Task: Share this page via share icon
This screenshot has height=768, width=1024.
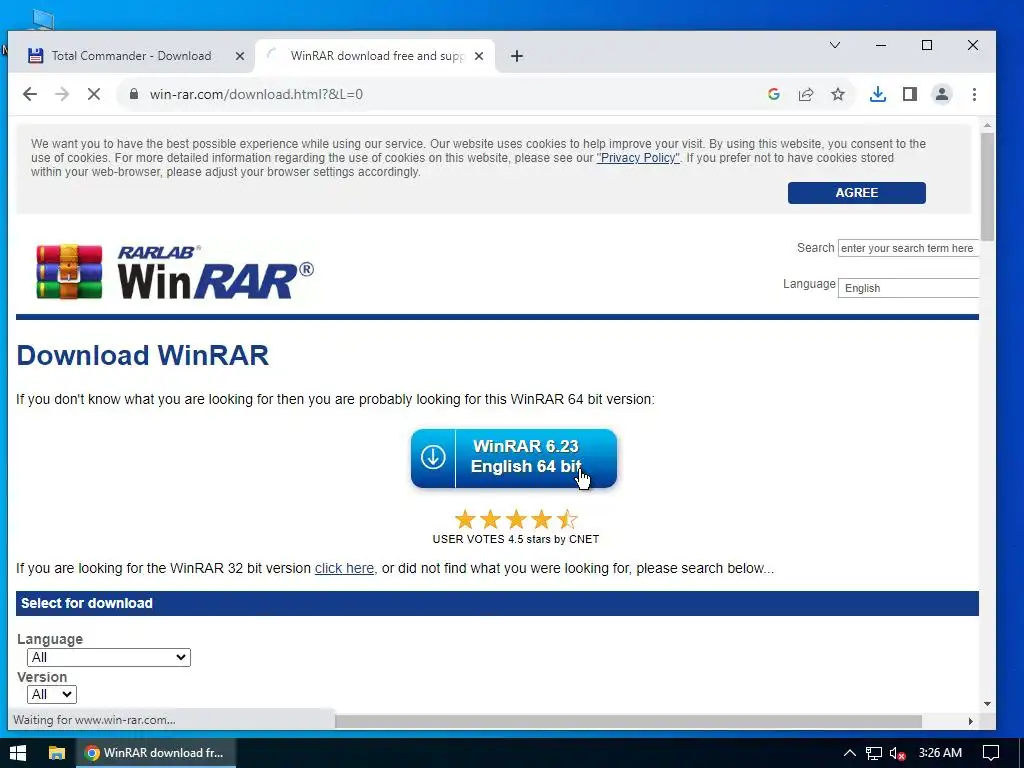Action: tap(806, 94)
